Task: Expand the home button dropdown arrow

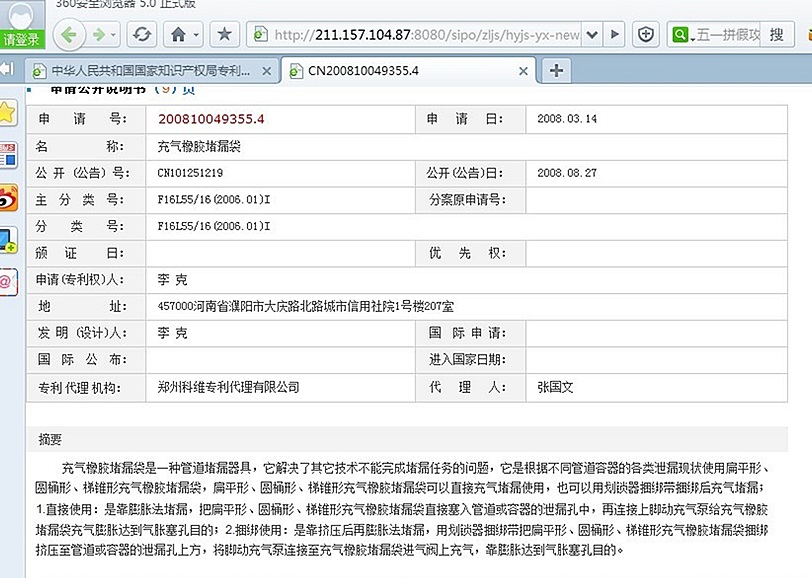Action: coord(196,34)
